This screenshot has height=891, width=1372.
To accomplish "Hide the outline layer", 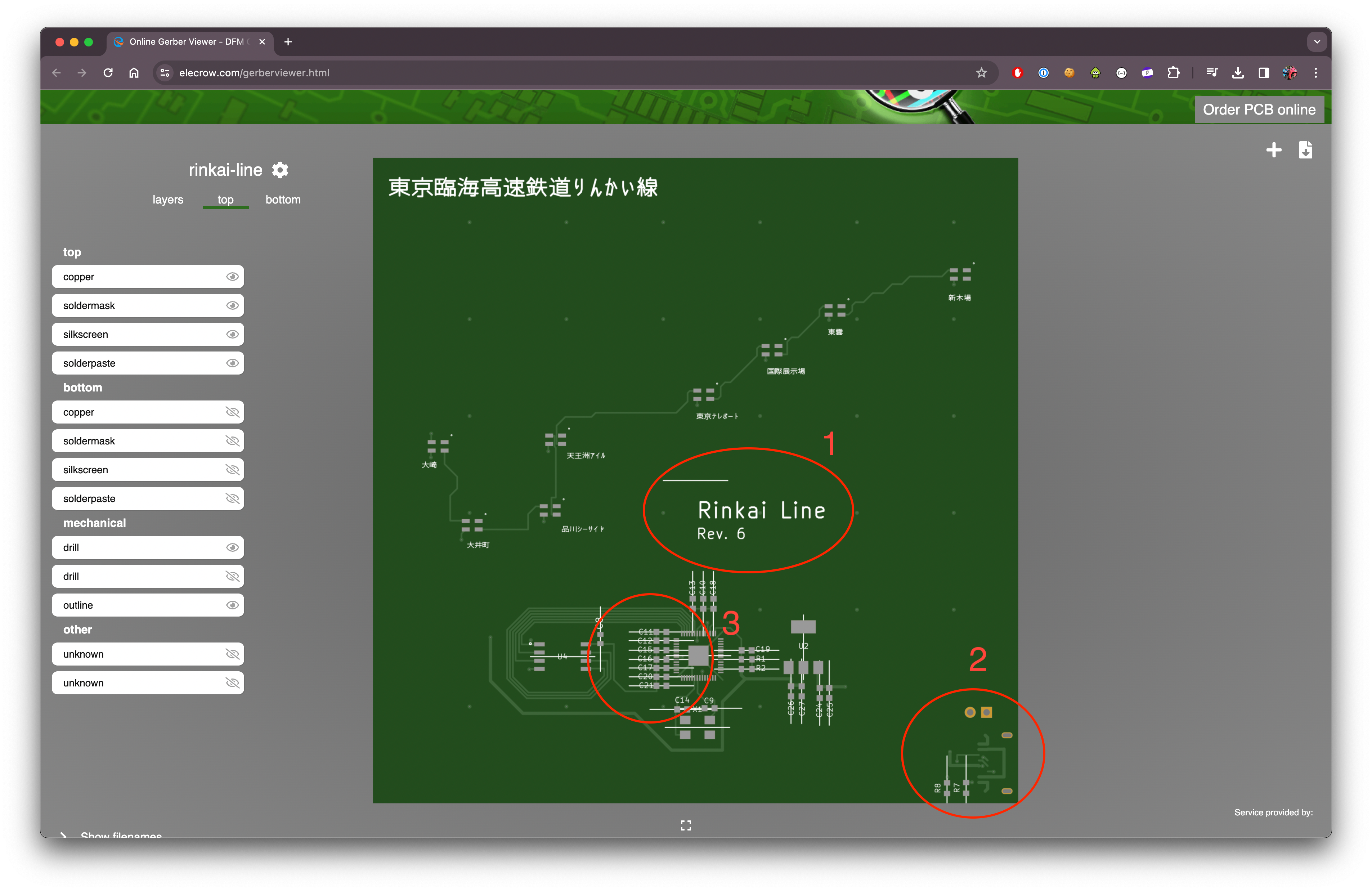I will pyautogui.click(x=232, y=605).
